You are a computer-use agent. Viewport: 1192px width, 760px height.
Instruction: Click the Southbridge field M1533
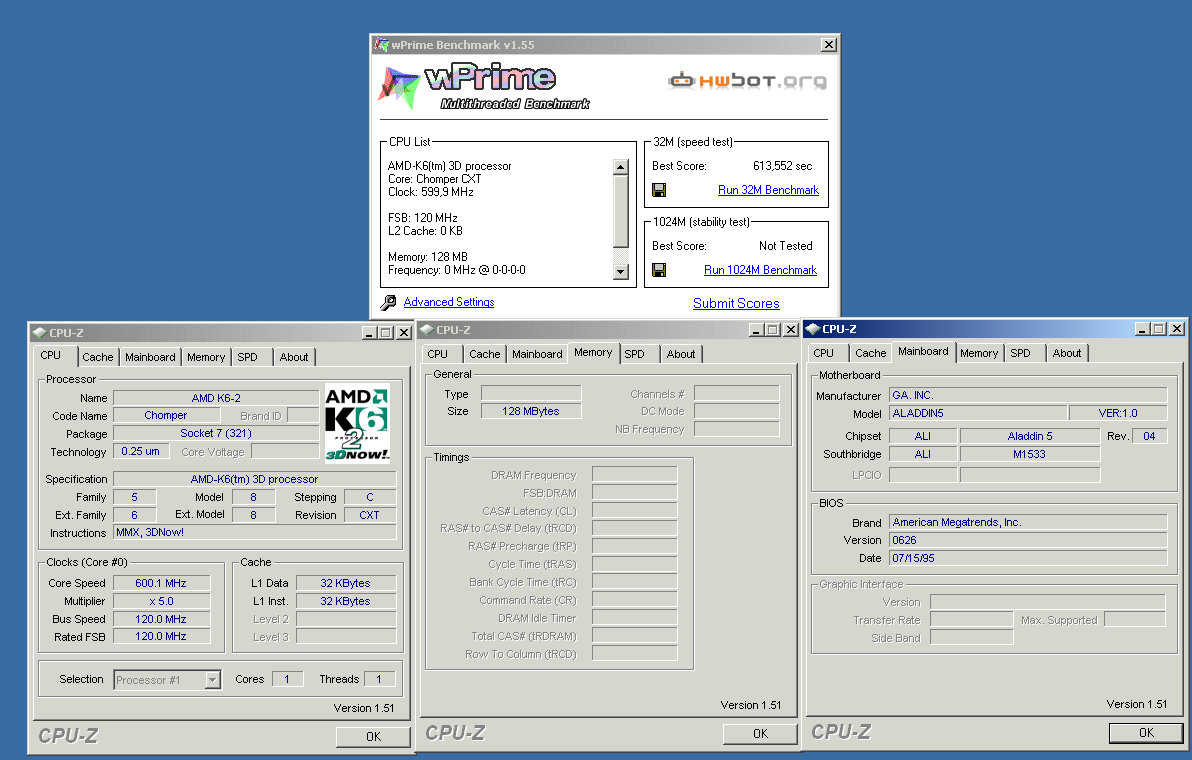click(1030, 454)
